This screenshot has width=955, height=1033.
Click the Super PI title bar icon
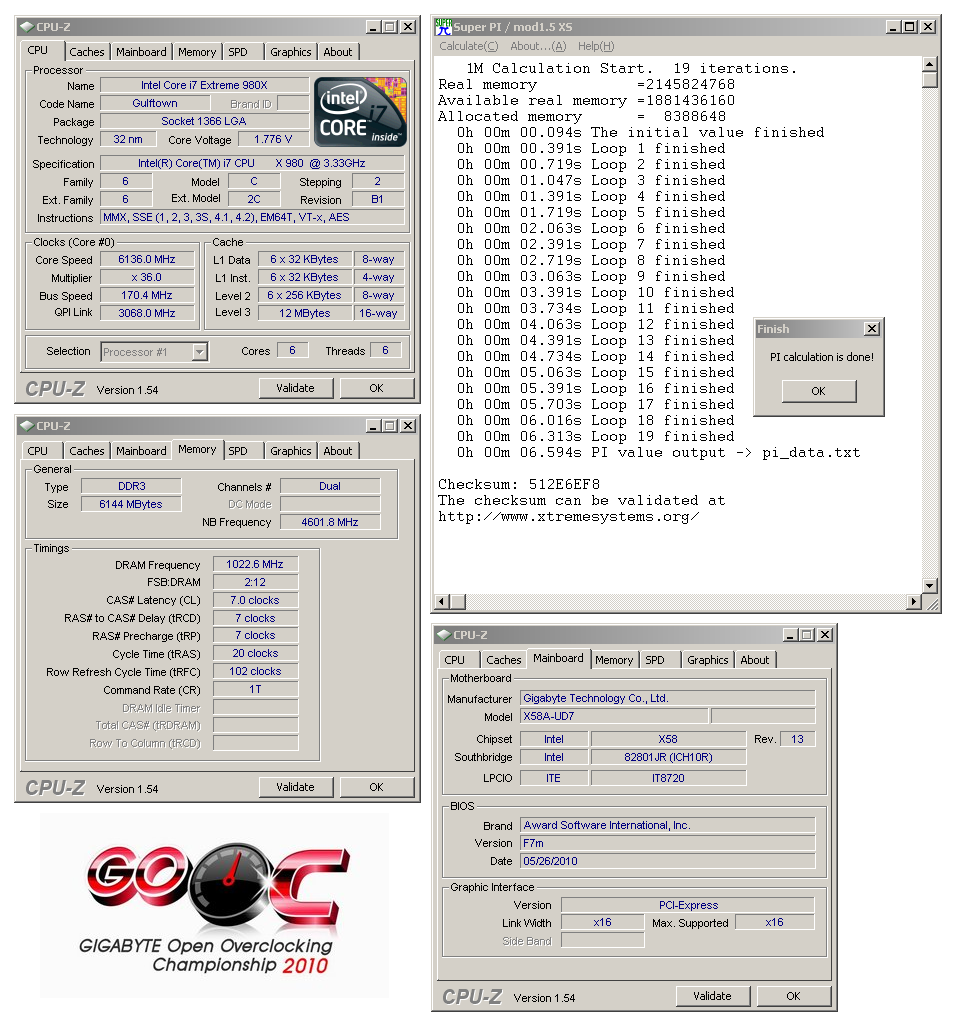[443, 27]
